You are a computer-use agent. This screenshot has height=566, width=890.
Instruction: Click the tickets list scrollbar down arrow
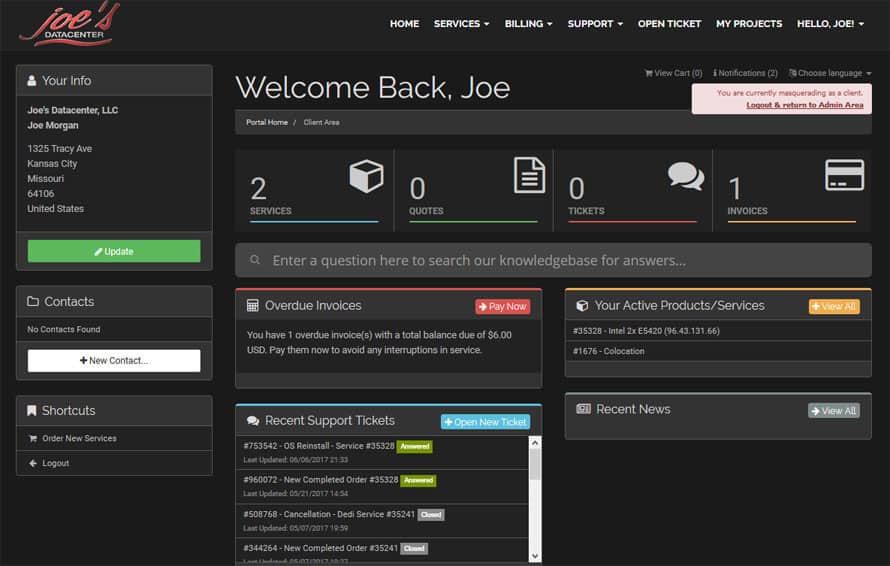[535, 556]
